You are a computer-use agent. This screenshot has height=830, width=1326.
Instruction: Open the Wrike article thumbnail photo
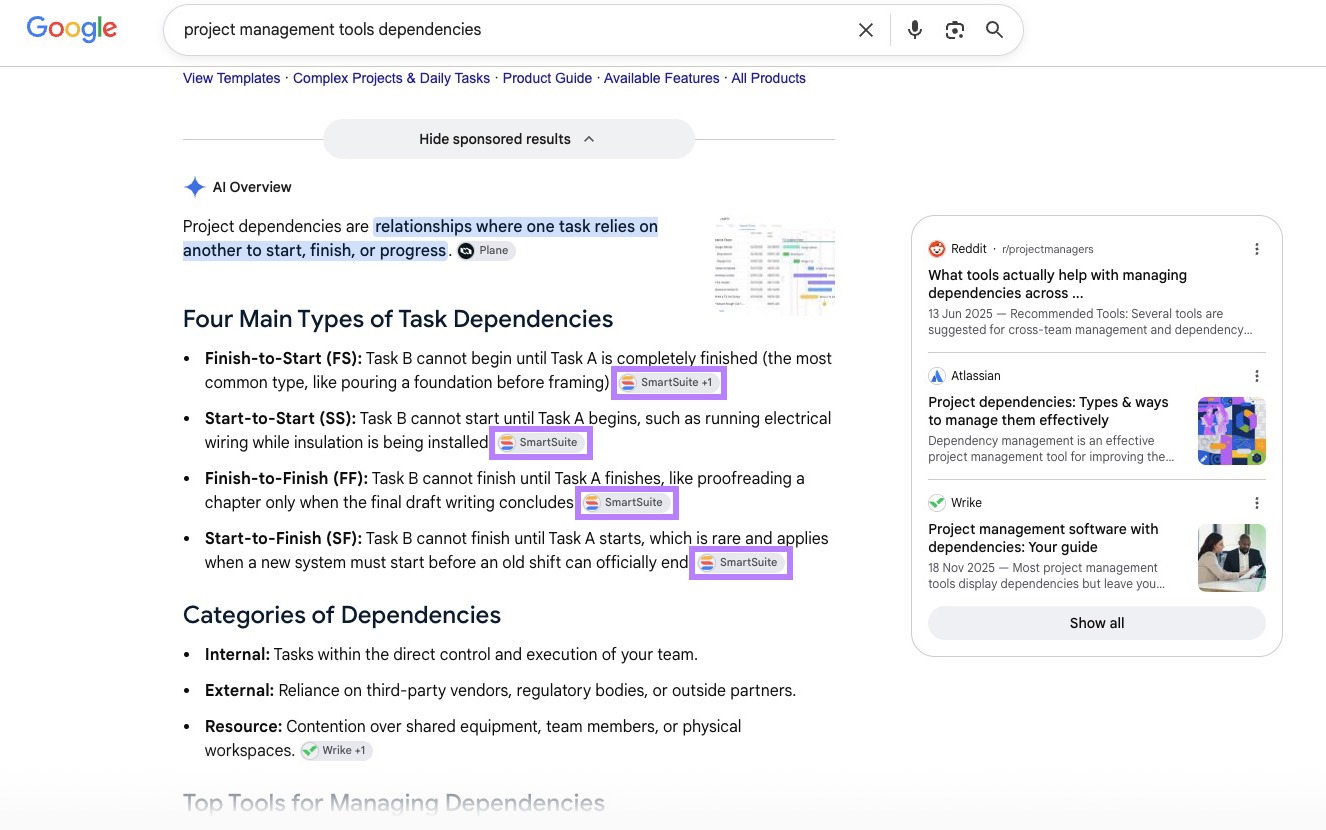tap(1232, 558)
